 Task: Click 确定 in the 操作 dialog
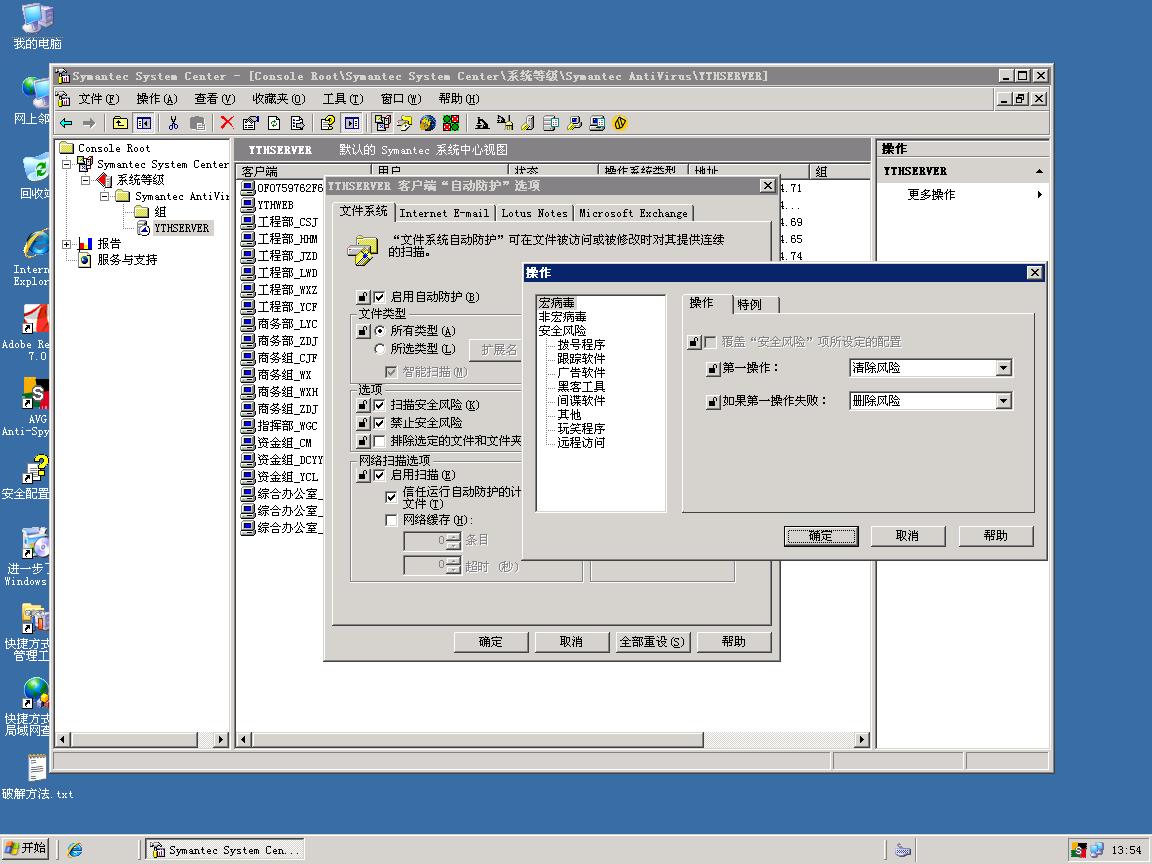pyautogui.click(x=821, y=536)
